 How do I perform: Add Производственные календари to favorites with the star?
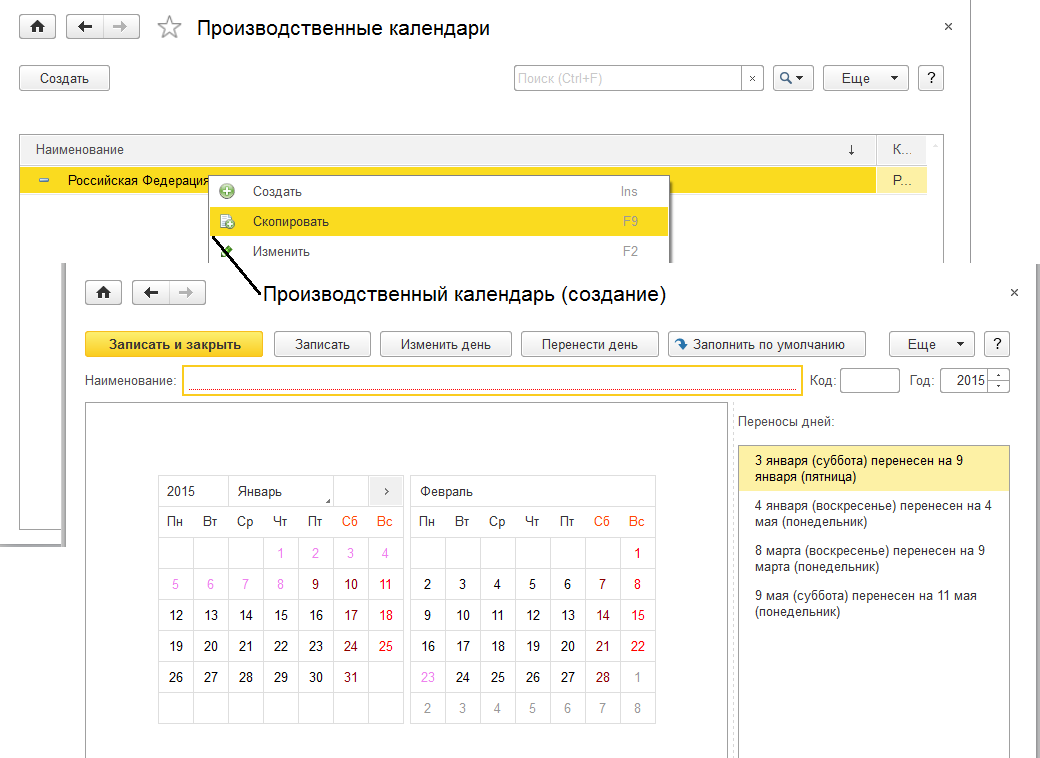point(169,28)
